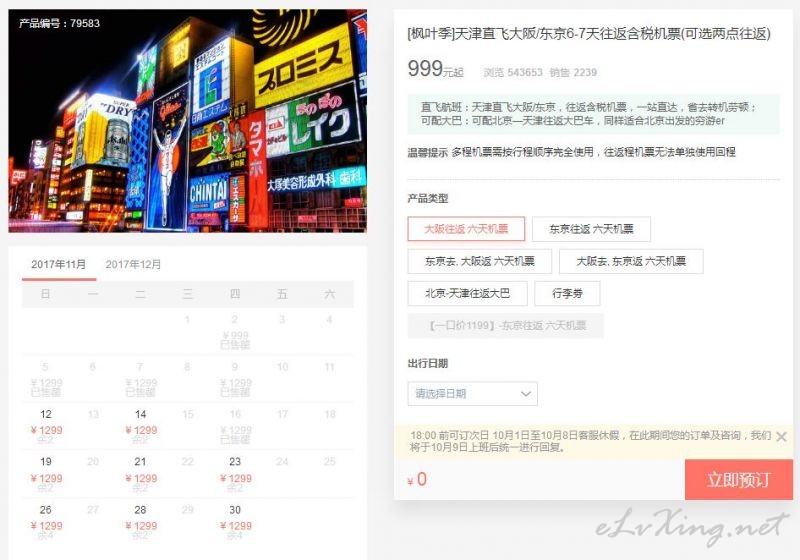
Task: Close the customer service holiday notice
Action: [781, 436]
